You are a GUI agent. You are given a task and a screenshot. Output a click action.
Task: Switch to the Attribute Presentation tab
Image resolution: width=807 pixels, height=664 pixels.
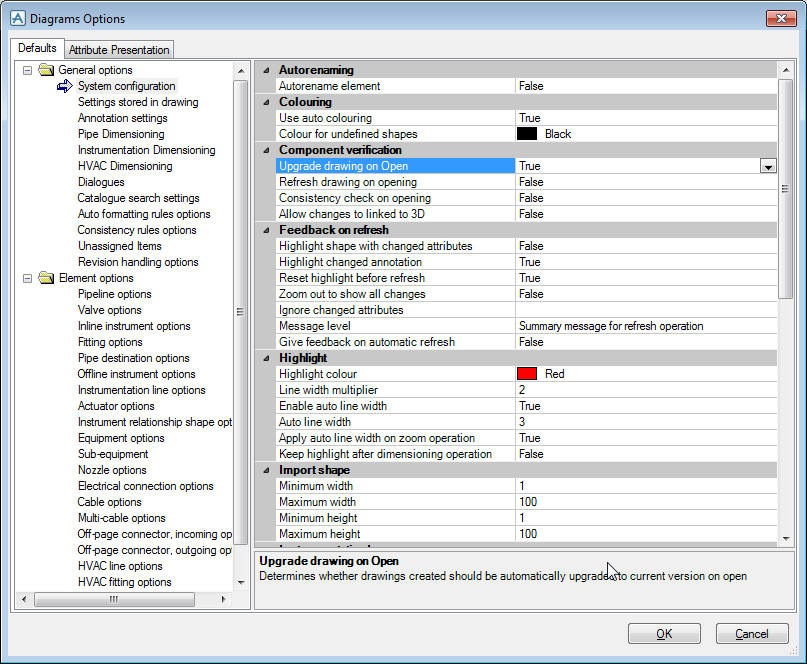[x=119, y=49]
